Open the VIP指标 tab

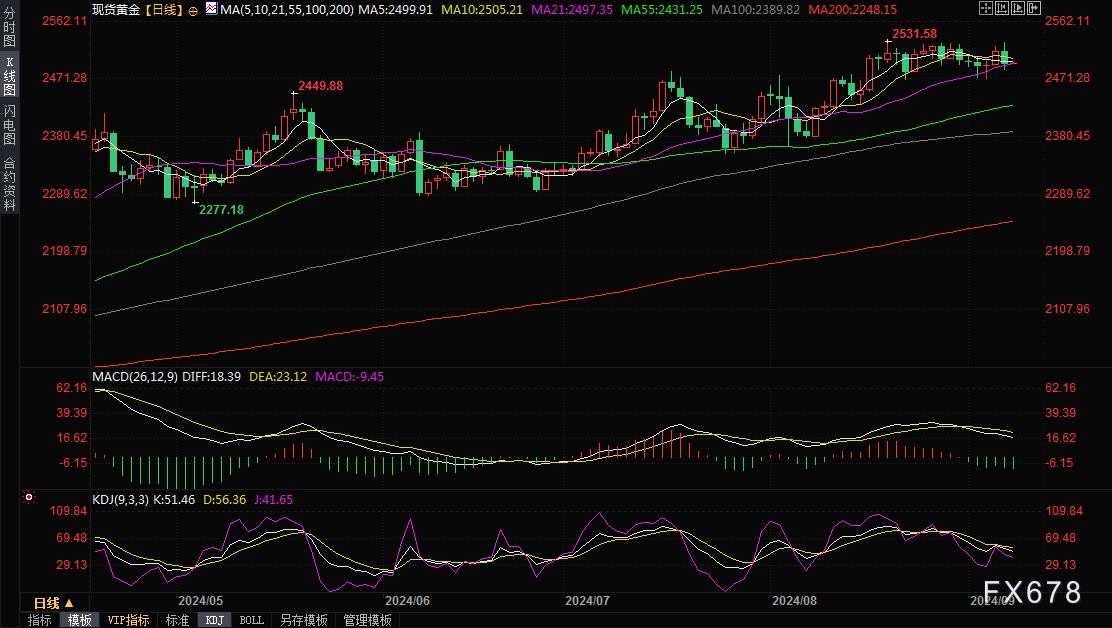128,620
